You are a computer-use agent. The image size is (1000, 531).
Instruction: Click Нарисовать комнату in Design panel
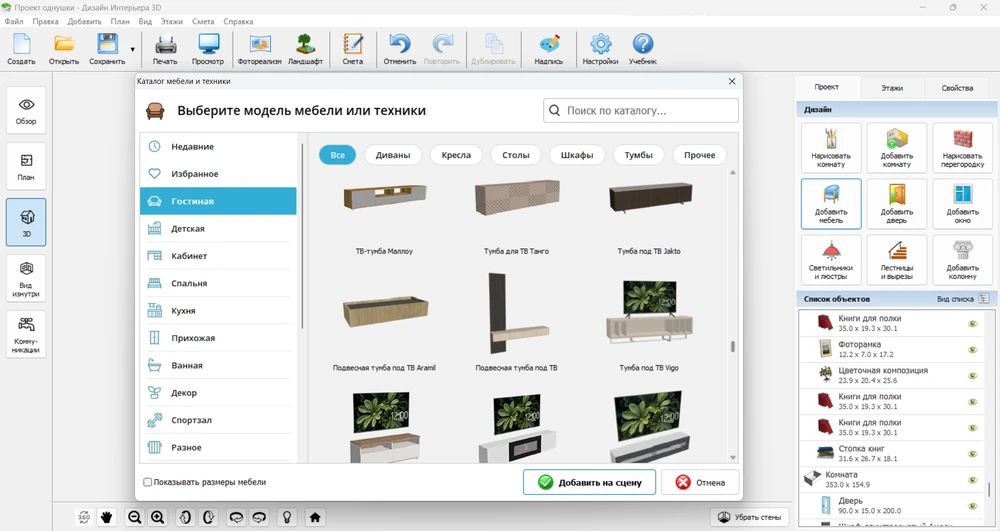click(x=831, y=148)
